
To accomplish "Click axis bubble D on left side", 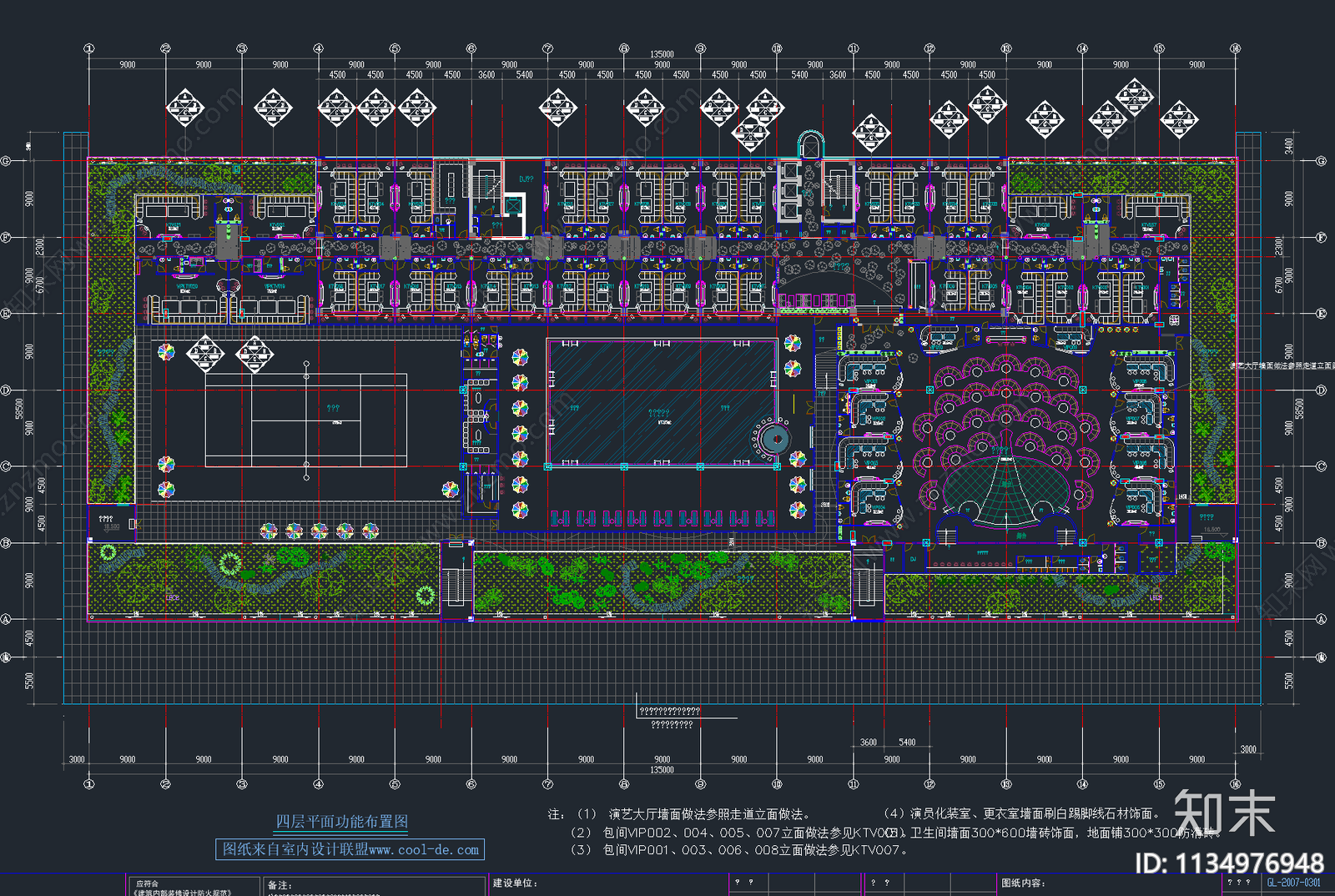I will pos(5,390).
